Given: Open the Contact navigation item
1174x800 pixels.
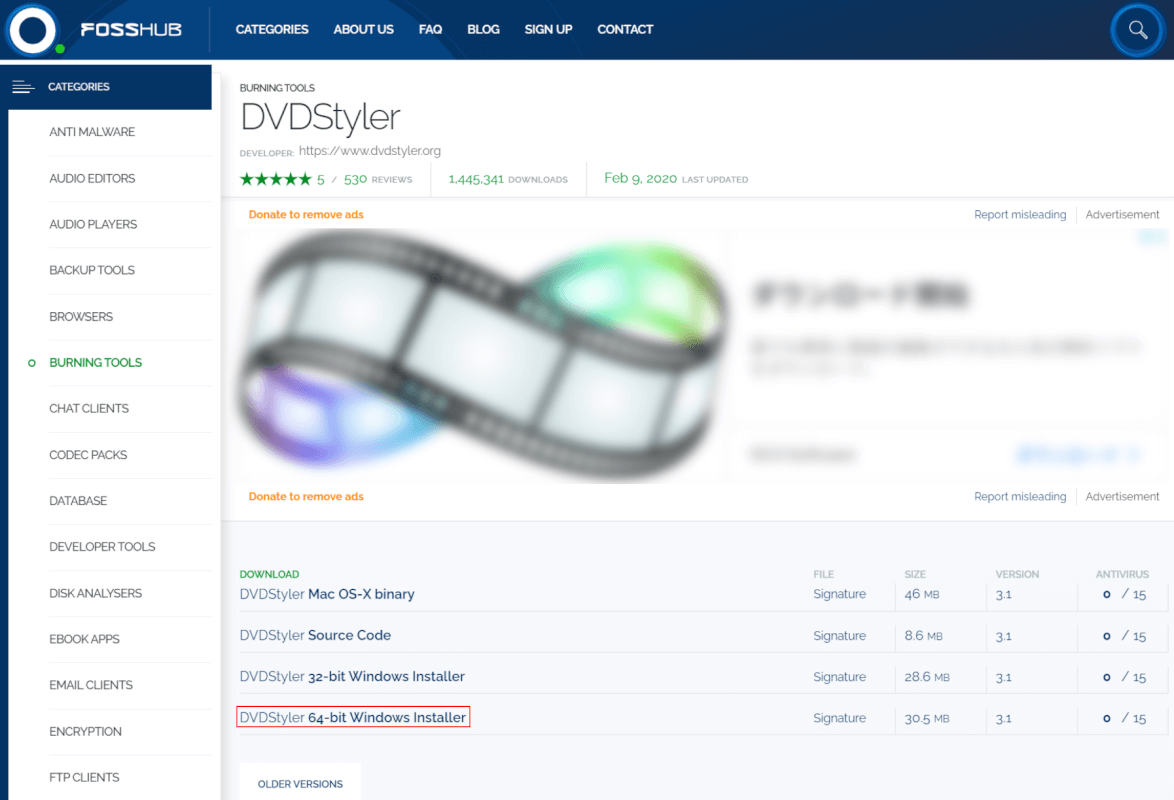Looking at the screenshot, I should (624, 29).
